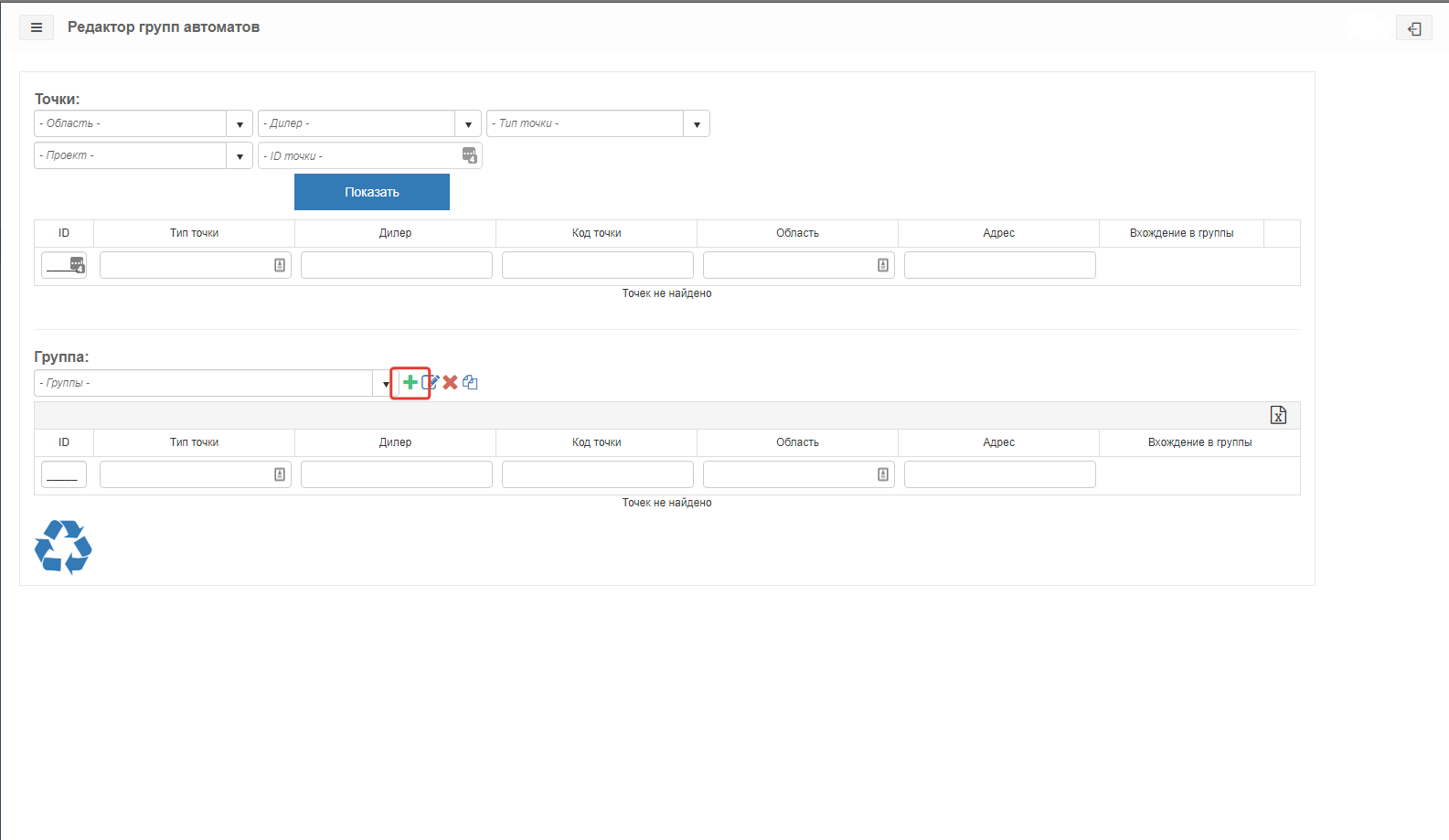Sort points table by Код точки header

pyautogui.click(x=596, y=233)
